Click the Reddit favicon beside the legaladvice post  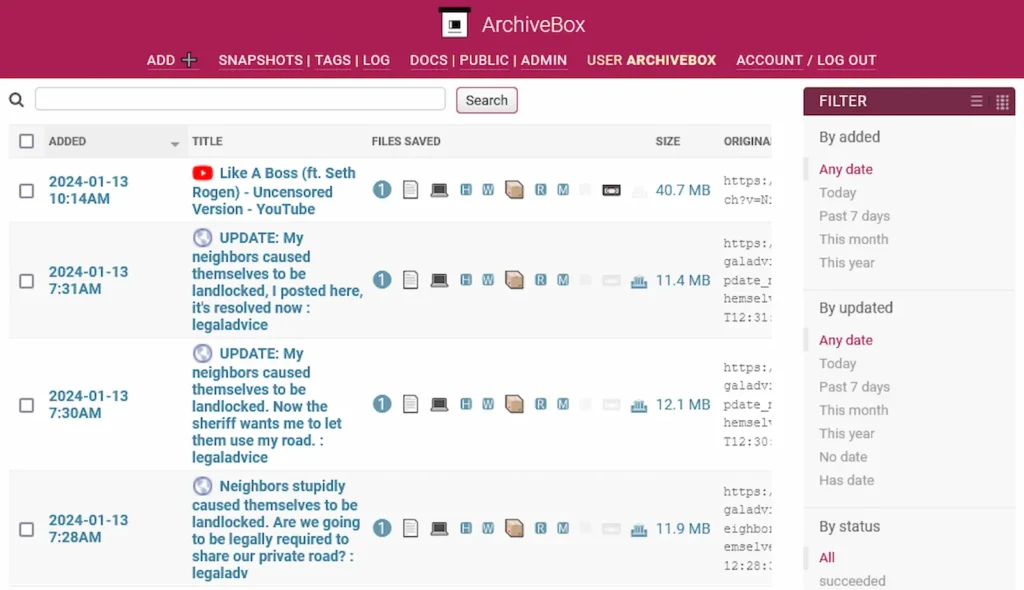(x=202, y=238)
